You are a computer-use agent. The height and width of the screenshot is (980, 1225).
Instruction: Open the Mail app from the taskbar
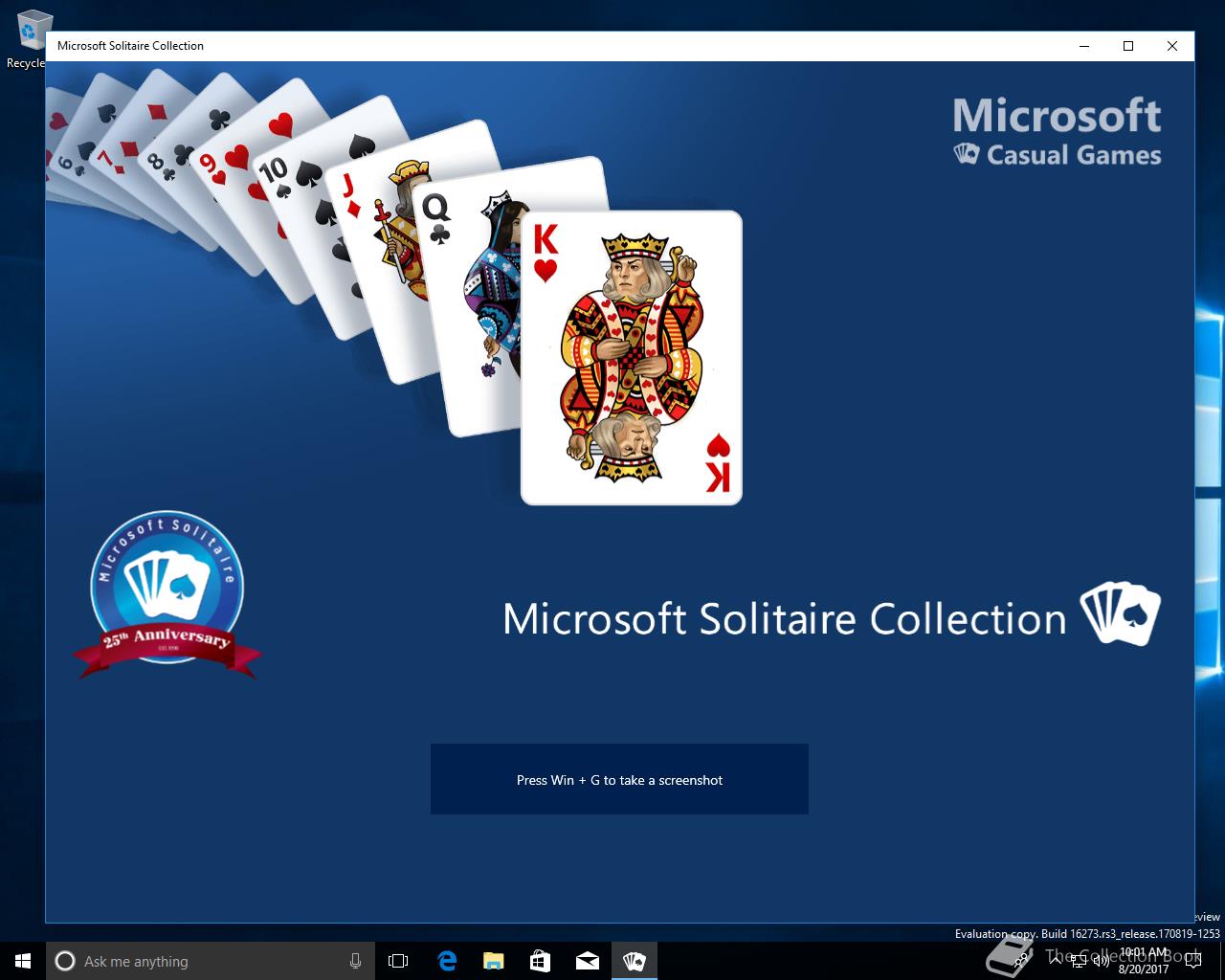click(x=587, y=961)
